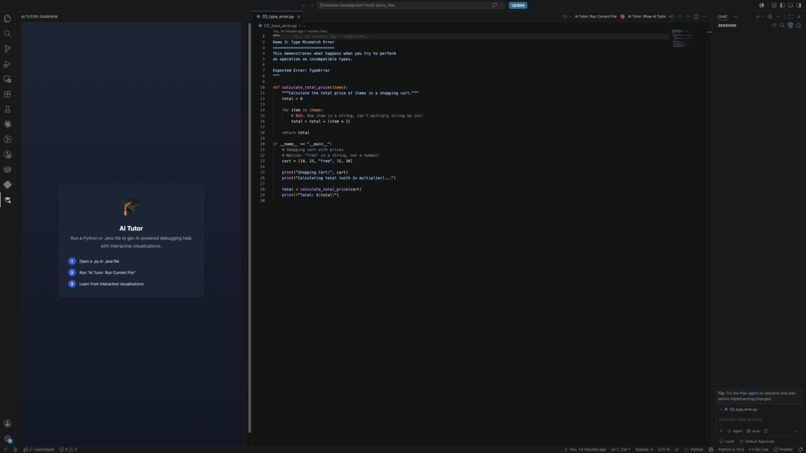The height and width of the screenshot is (453, 806).
Task: Open the Extensions view
Action: (7, 95)
